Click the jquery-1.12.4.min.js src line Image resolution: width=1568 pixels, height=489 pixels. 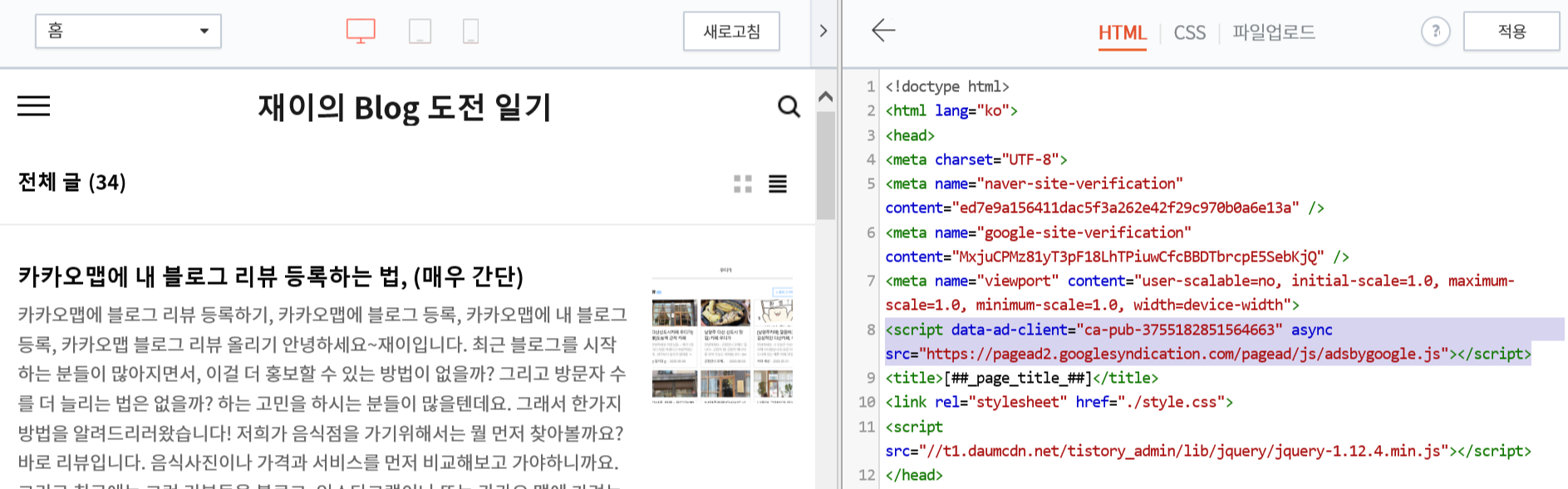pyautogui.click(x=1208, y=452)
